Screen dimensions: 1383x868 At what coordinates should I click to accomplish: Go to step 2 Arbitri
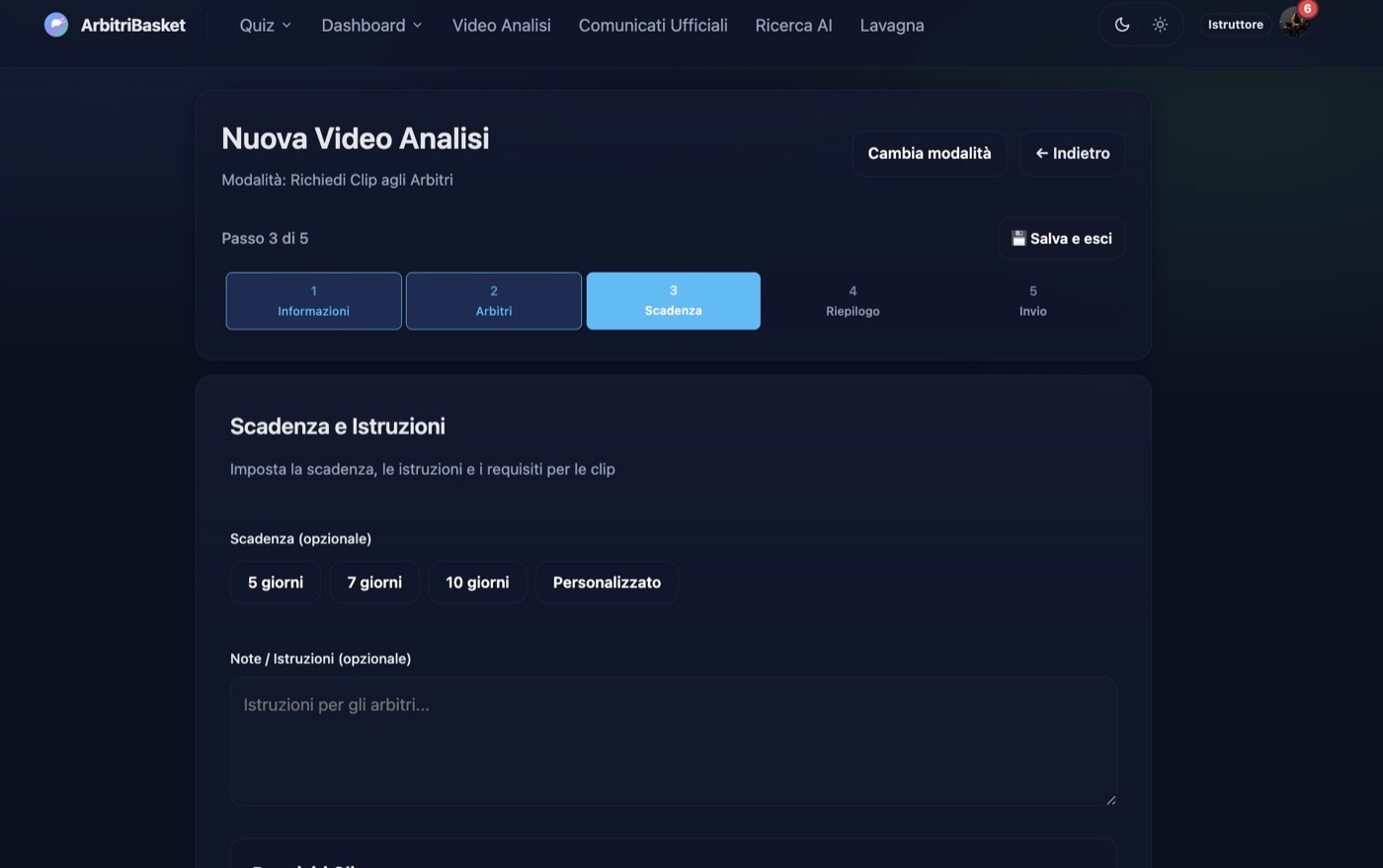pyautogui.click(x=494, y=301)
